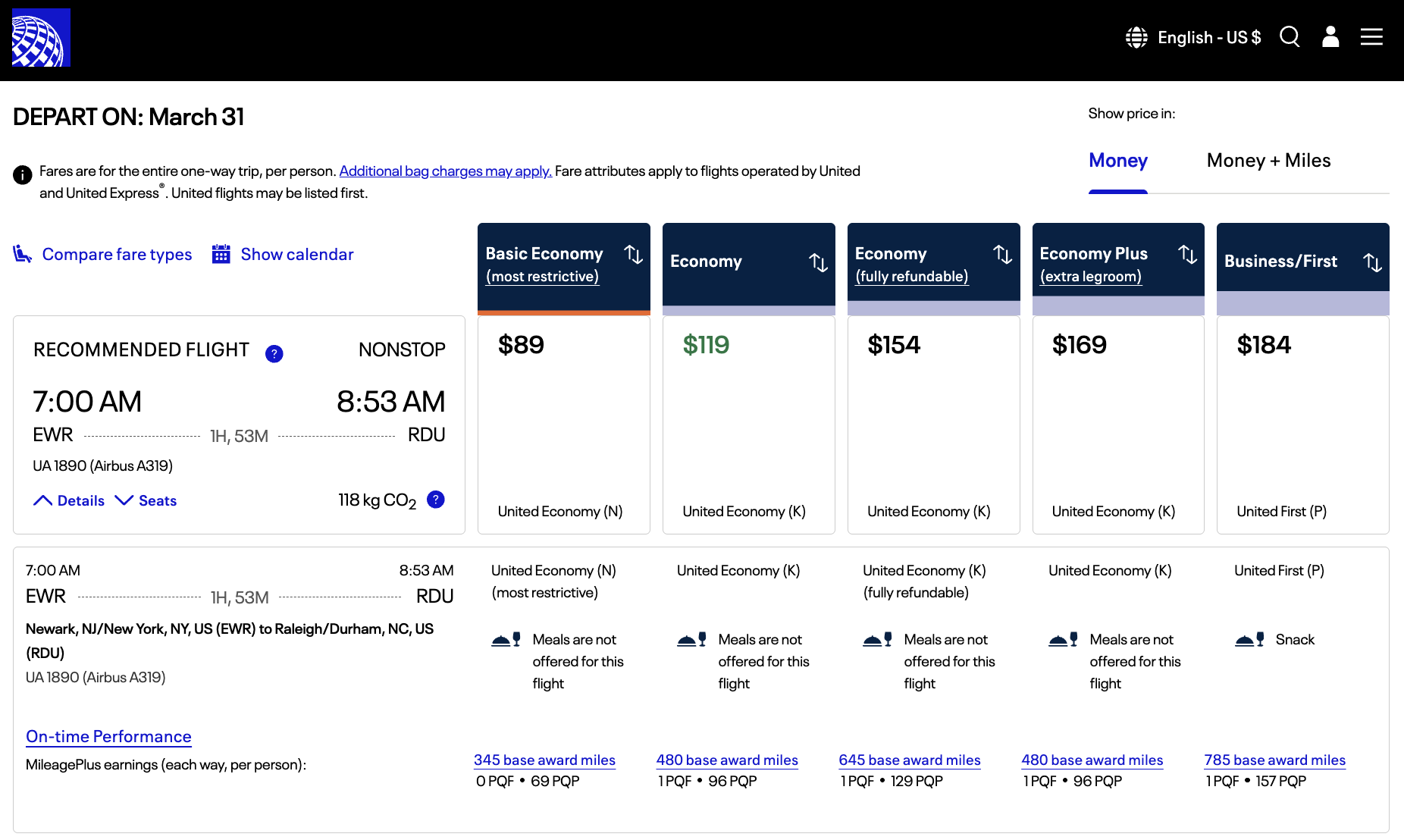The image size is (1404, 840).
Task: Open 645 base award miles link
Action: pos(910,760)
